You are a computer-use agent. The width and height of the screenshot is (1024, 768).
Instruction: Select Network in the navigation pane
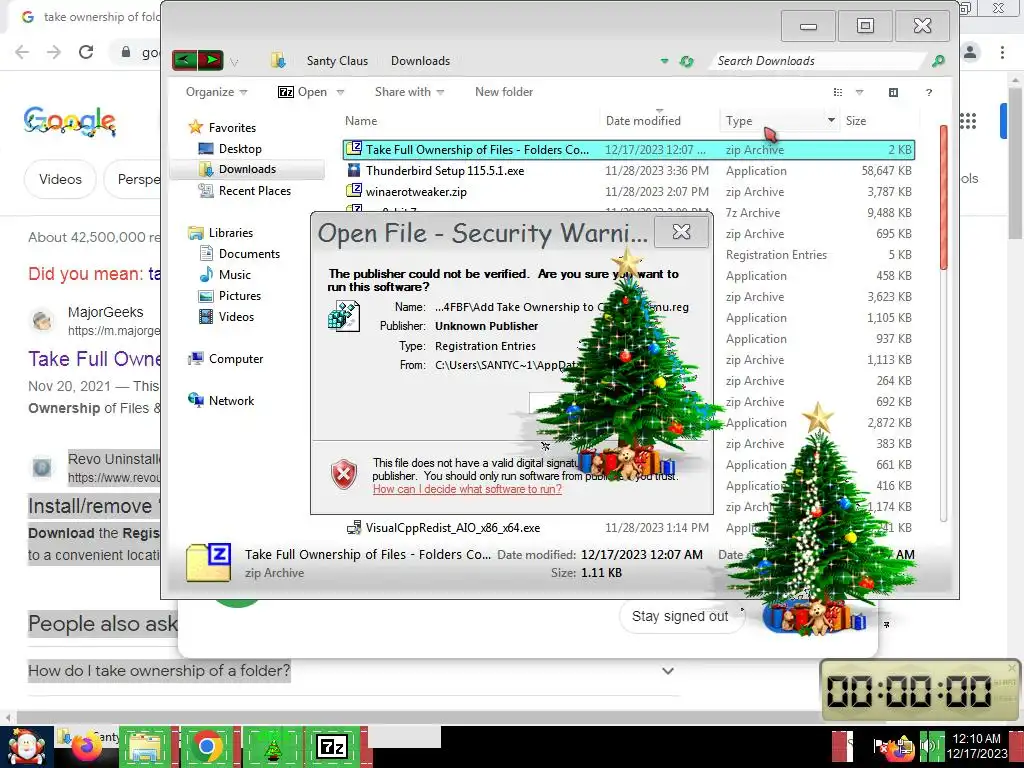tap(231, 400)
